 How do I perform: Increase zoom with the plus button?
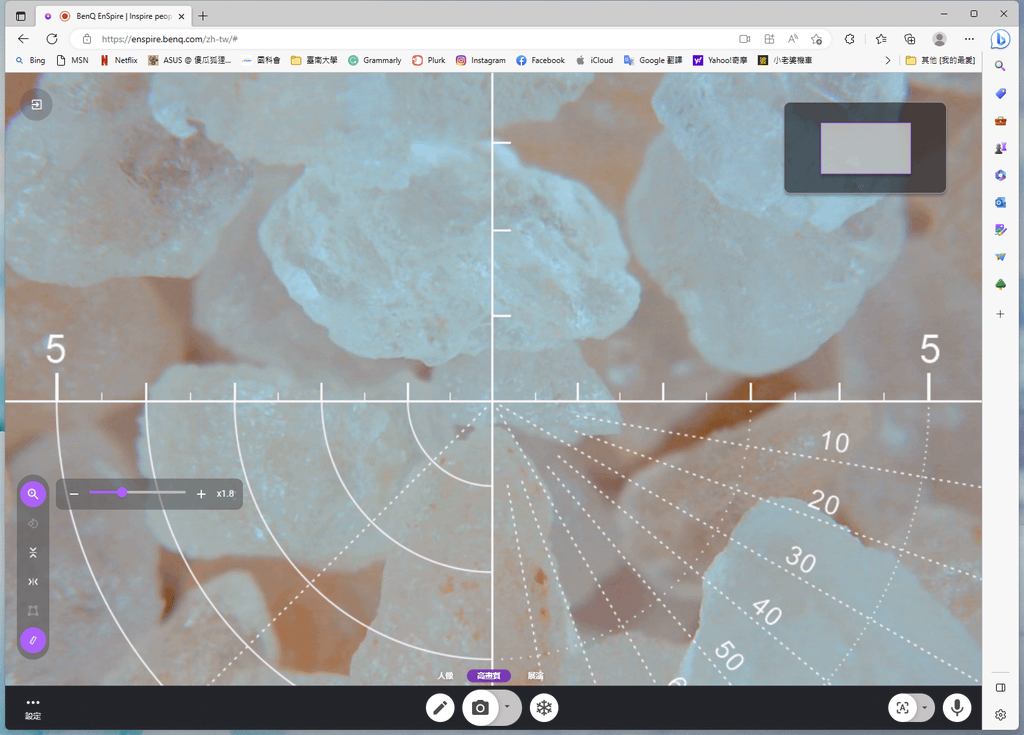click(201, 494)
